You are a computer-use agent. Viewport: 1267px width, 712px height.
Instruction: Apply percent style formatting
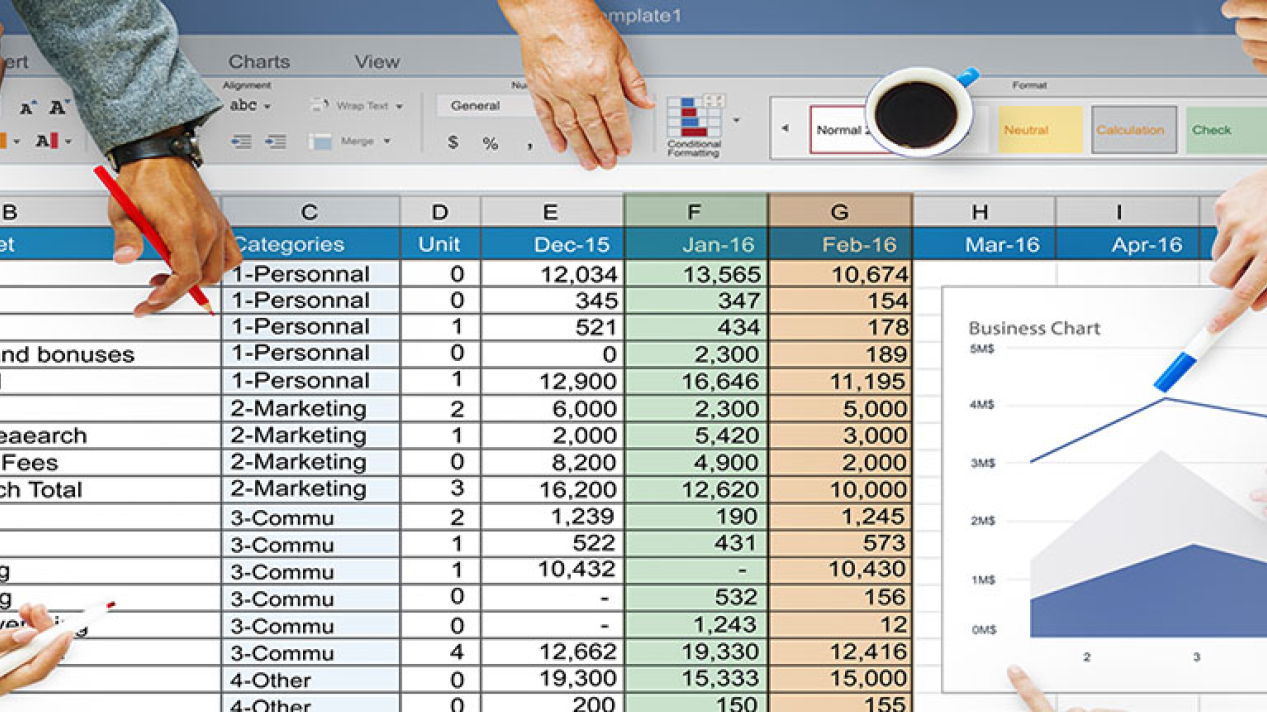(490, 142)
